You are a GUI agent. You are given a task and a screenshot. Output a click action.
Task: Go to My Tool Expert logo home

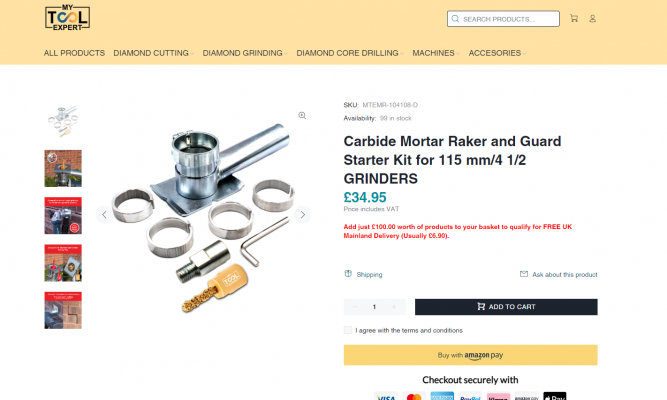[x=67, y=18]
